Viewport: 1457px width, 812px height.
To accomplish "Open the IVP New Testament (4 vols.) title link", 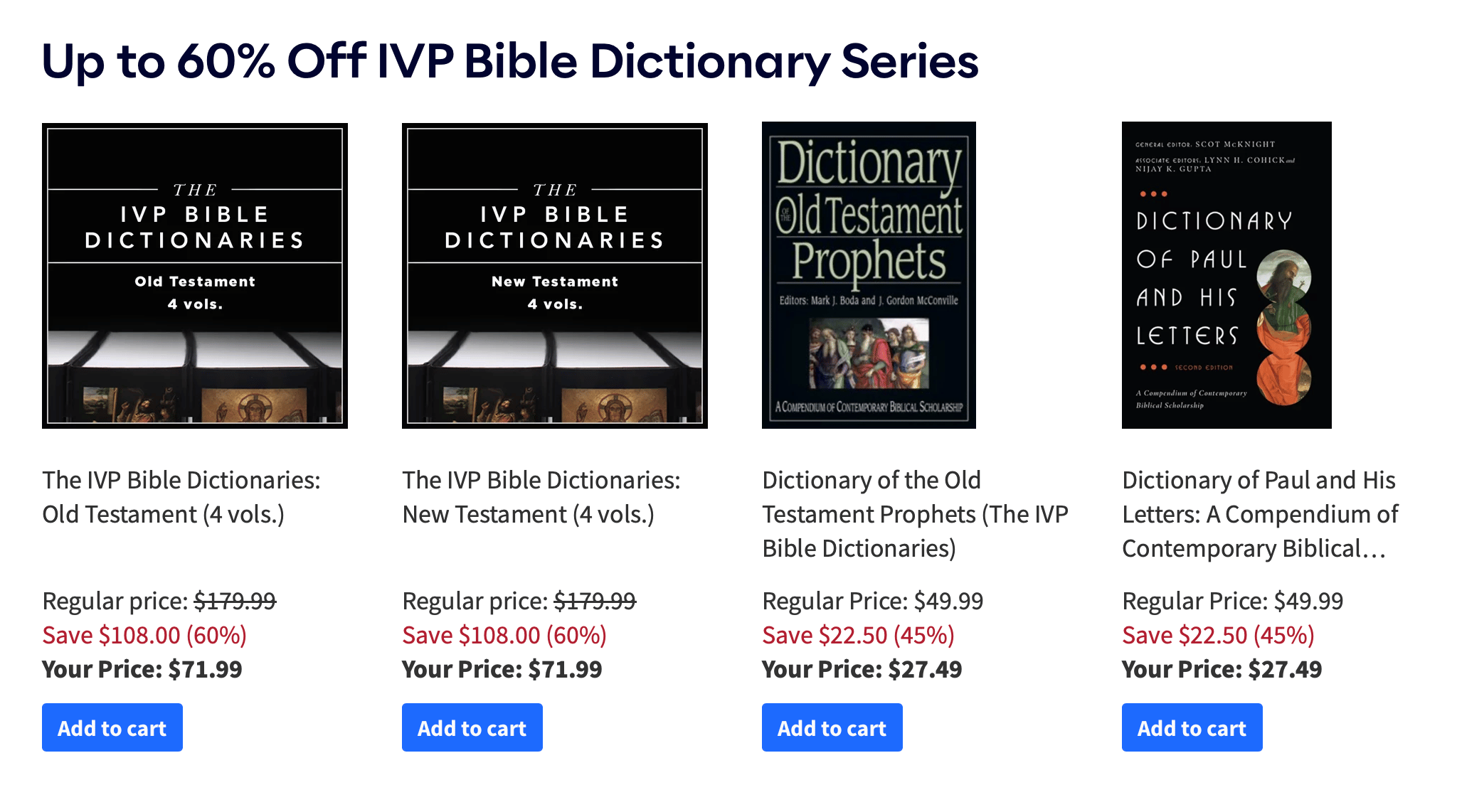I will click(541, 497).
